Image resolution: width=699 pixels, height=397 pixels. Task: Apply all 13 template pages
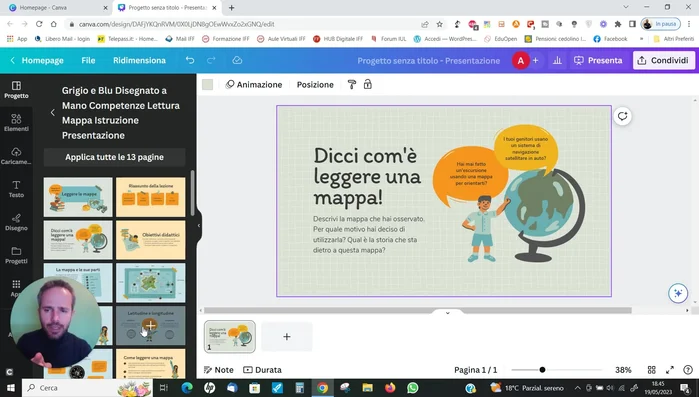click(115, 157)
